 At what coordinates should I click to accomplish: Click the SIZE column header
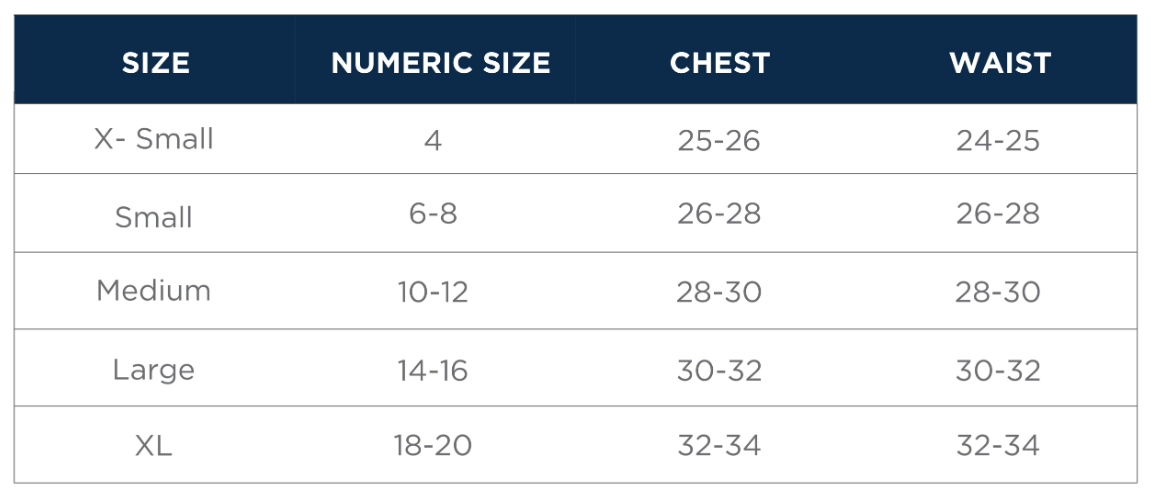point(155,63)
